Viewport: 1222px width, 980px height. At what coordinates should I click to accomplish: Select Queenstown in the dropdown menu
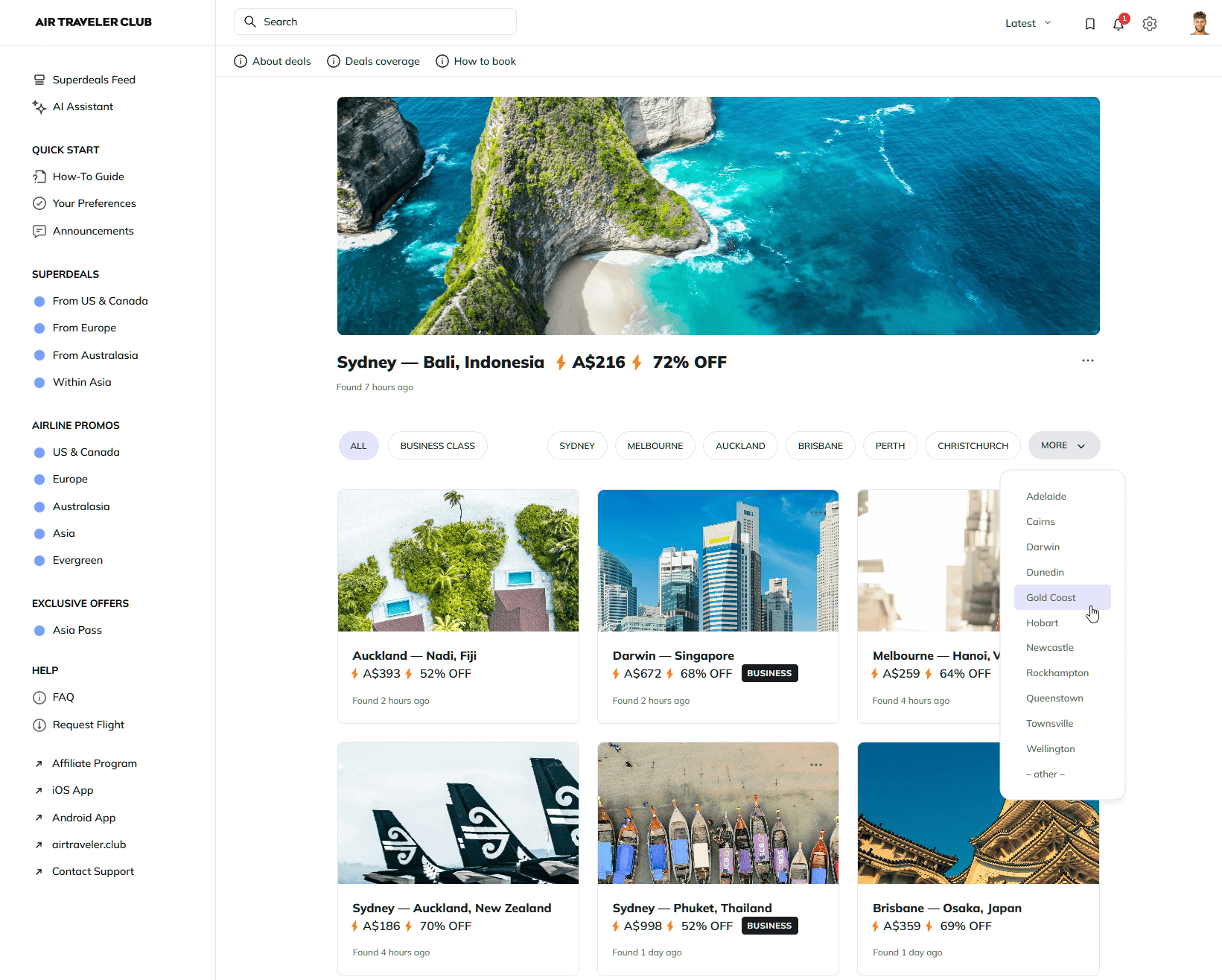(1054, 699)
